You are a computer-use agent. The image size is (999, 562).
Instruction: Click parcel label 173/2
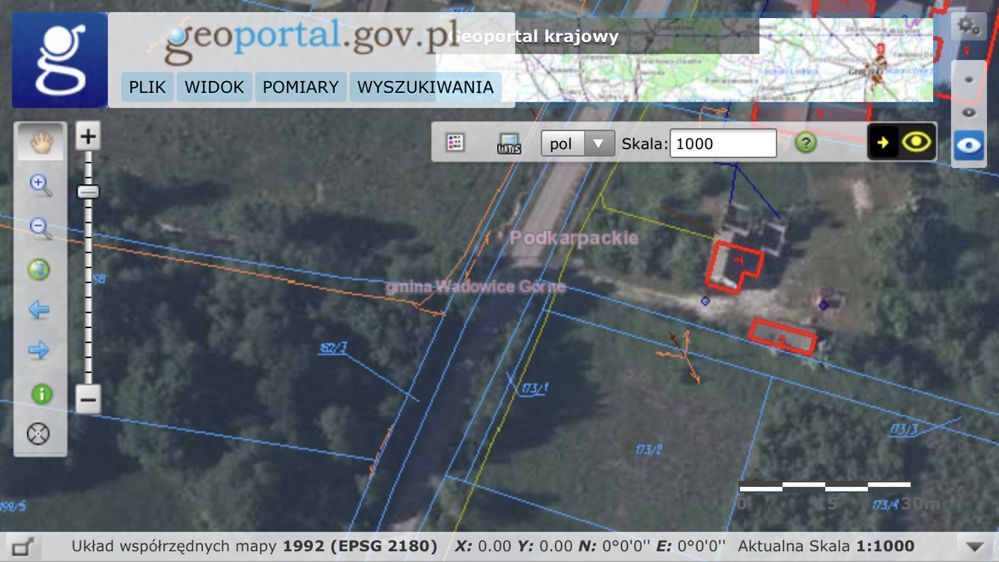point(649,450)
